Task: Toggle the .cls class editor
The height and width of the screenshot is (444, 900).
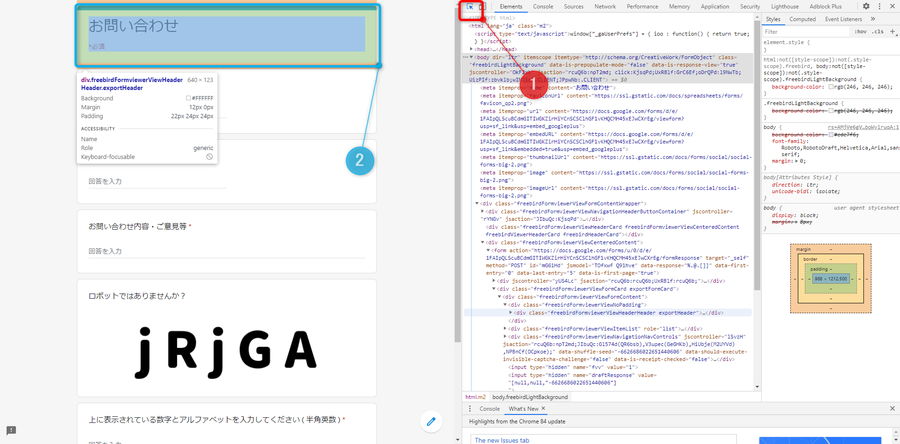Action: (878, 32)
